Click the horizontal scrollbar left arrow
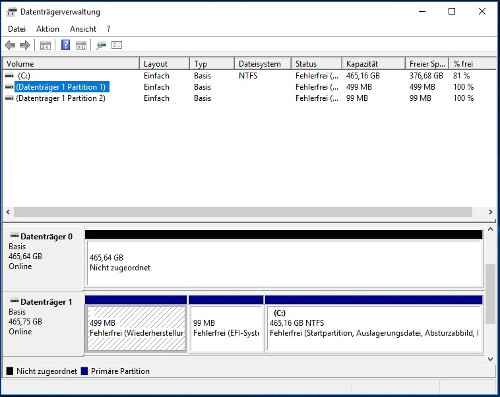This screenshot has width=500, height=397. 8,212
